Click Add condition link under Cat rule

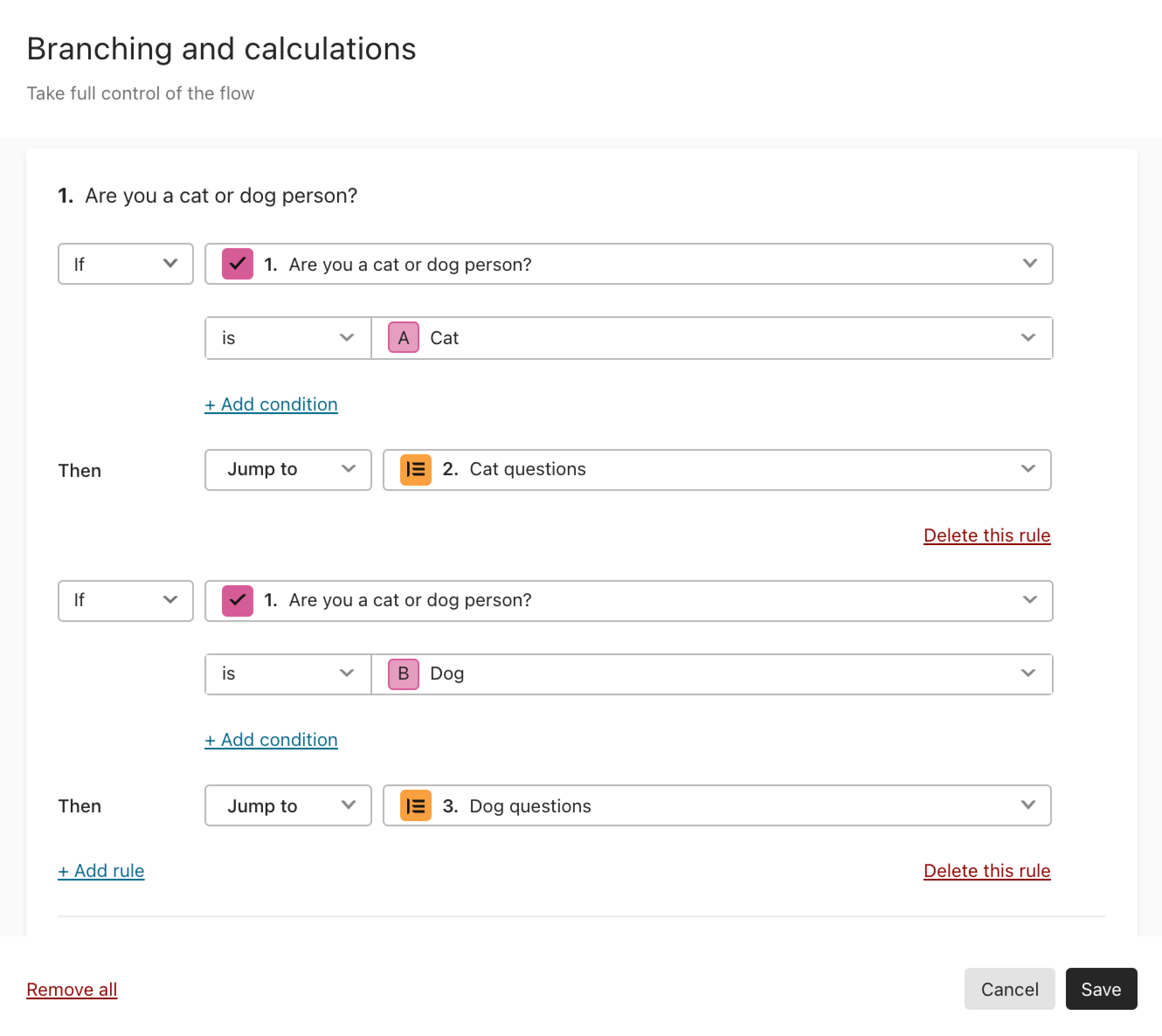tap(270, 404)
